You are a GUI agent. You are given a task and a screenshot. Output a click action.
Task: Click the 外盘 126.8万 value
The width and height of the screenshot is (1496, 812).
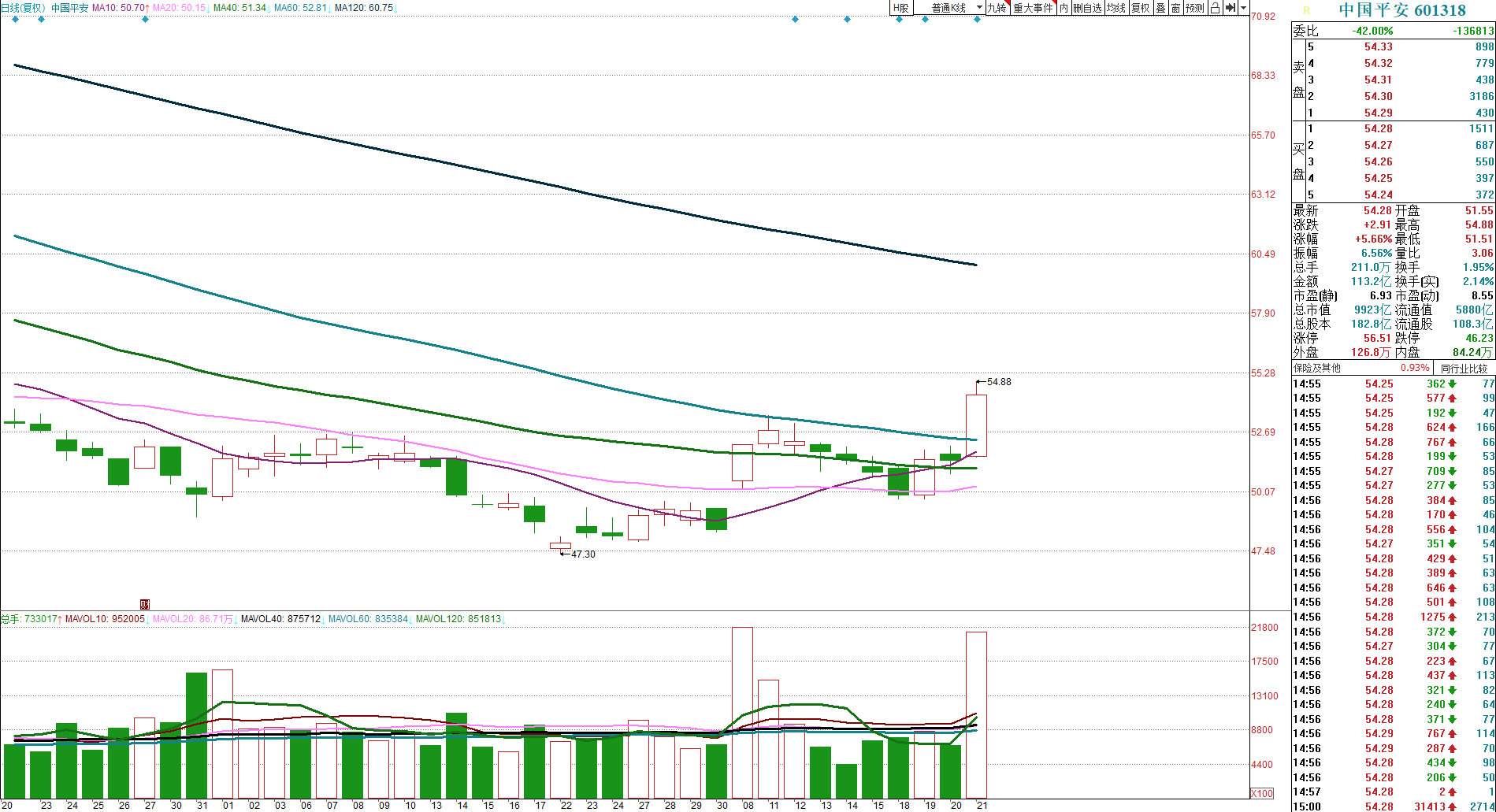[x=1372, y=353]
